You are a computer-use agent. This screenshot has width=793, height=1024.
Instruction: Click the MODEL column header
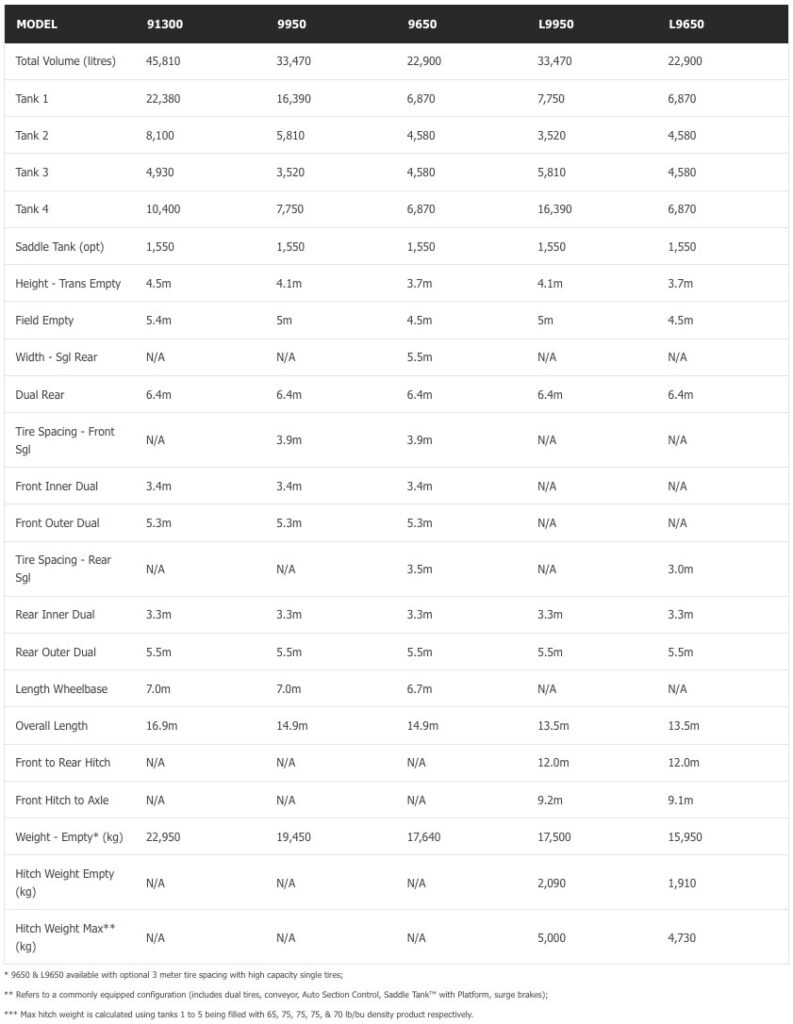coord(37,24)
